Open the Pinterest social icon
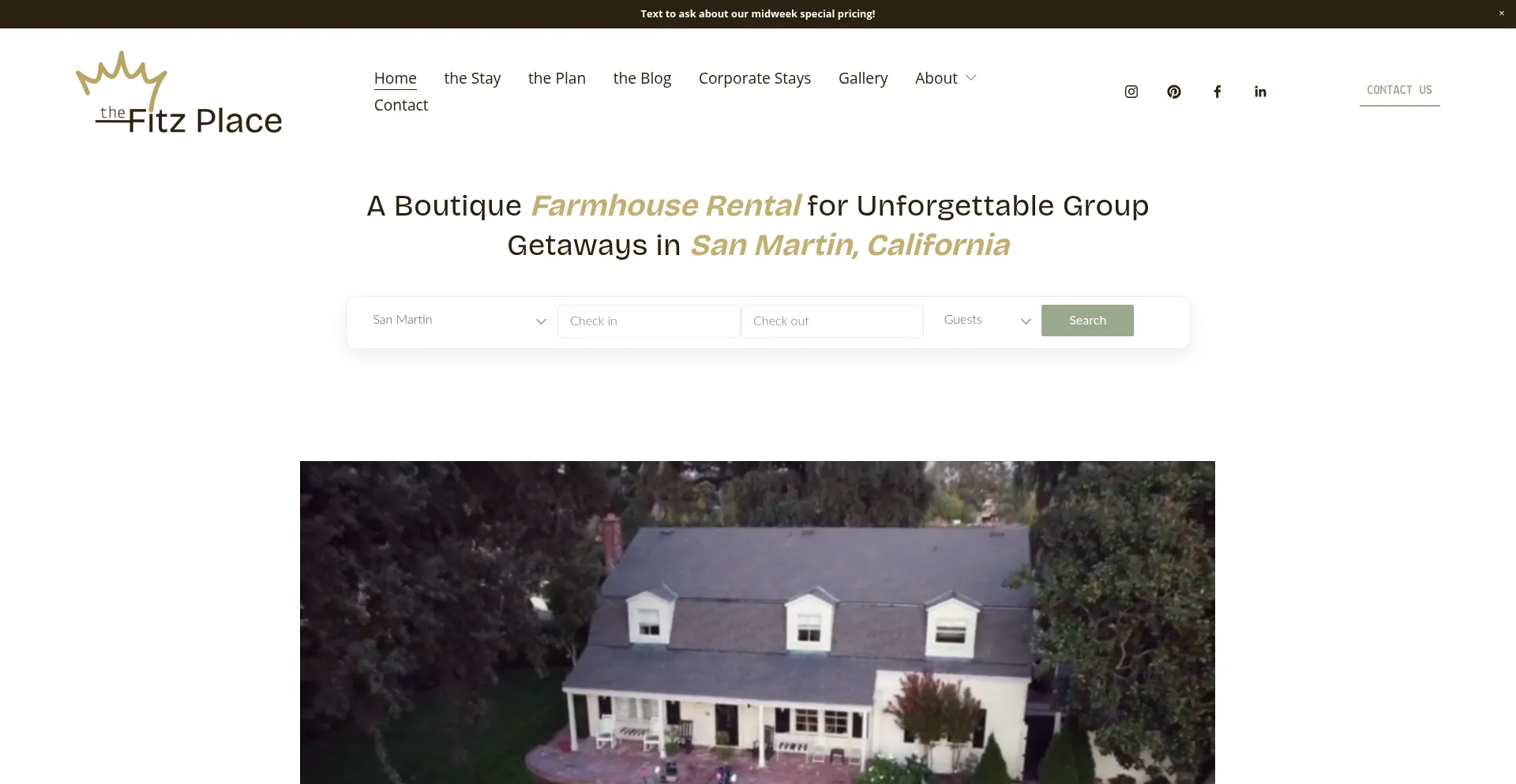Image resolution: width=1516 pixels, height=784 pixels. tap(1174, 92)
